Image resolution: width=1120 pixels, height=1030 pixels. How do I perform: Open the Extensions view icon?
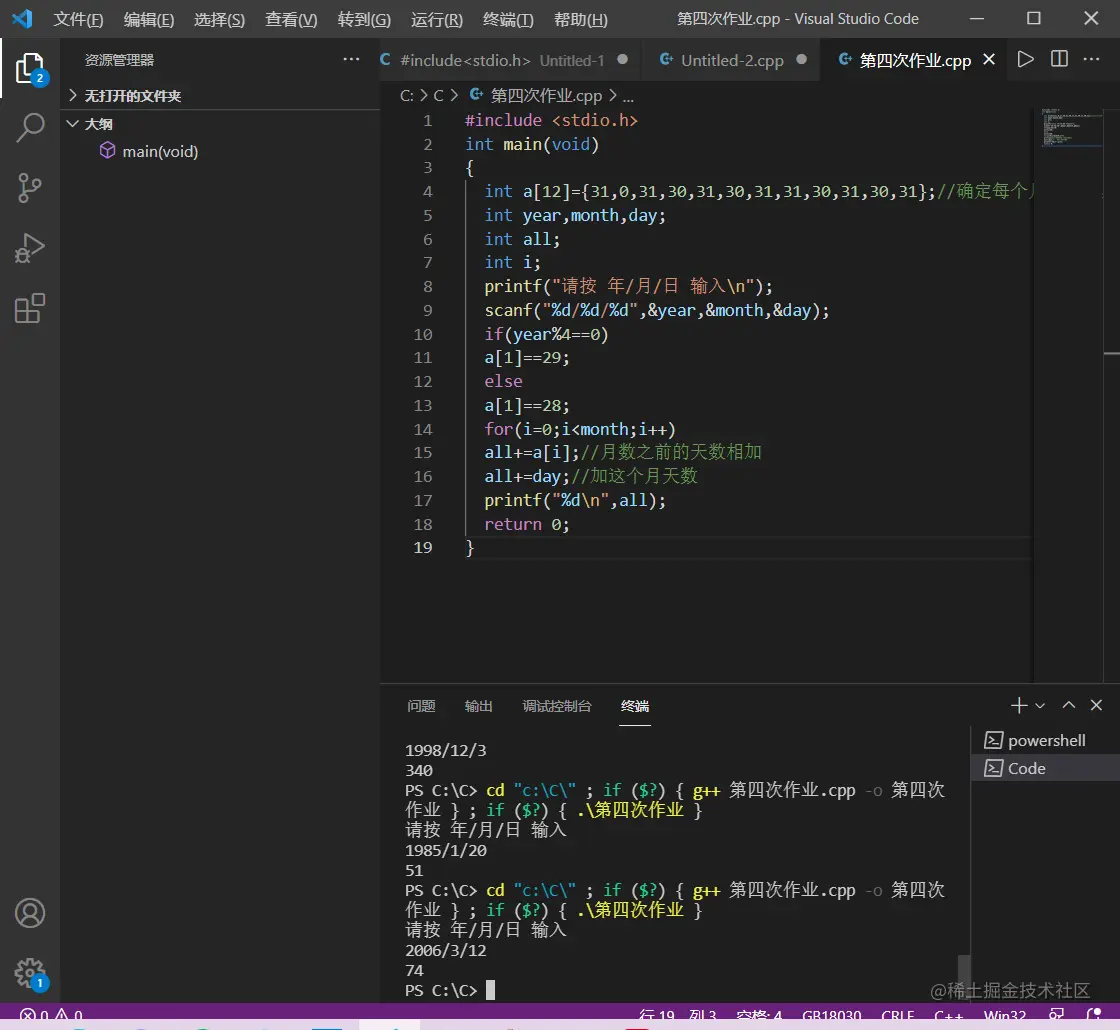[30, 309]
